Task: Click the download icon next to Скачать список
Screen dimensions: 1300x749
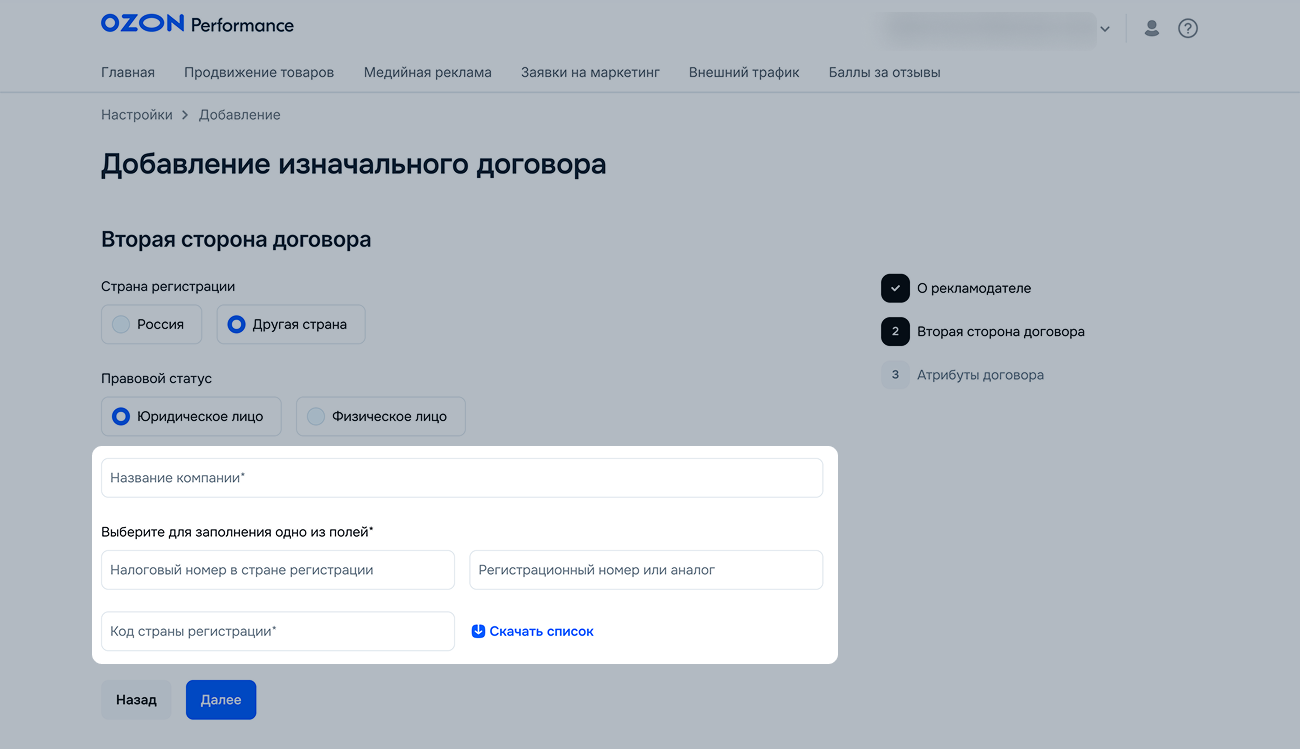Action: point(478,631)
